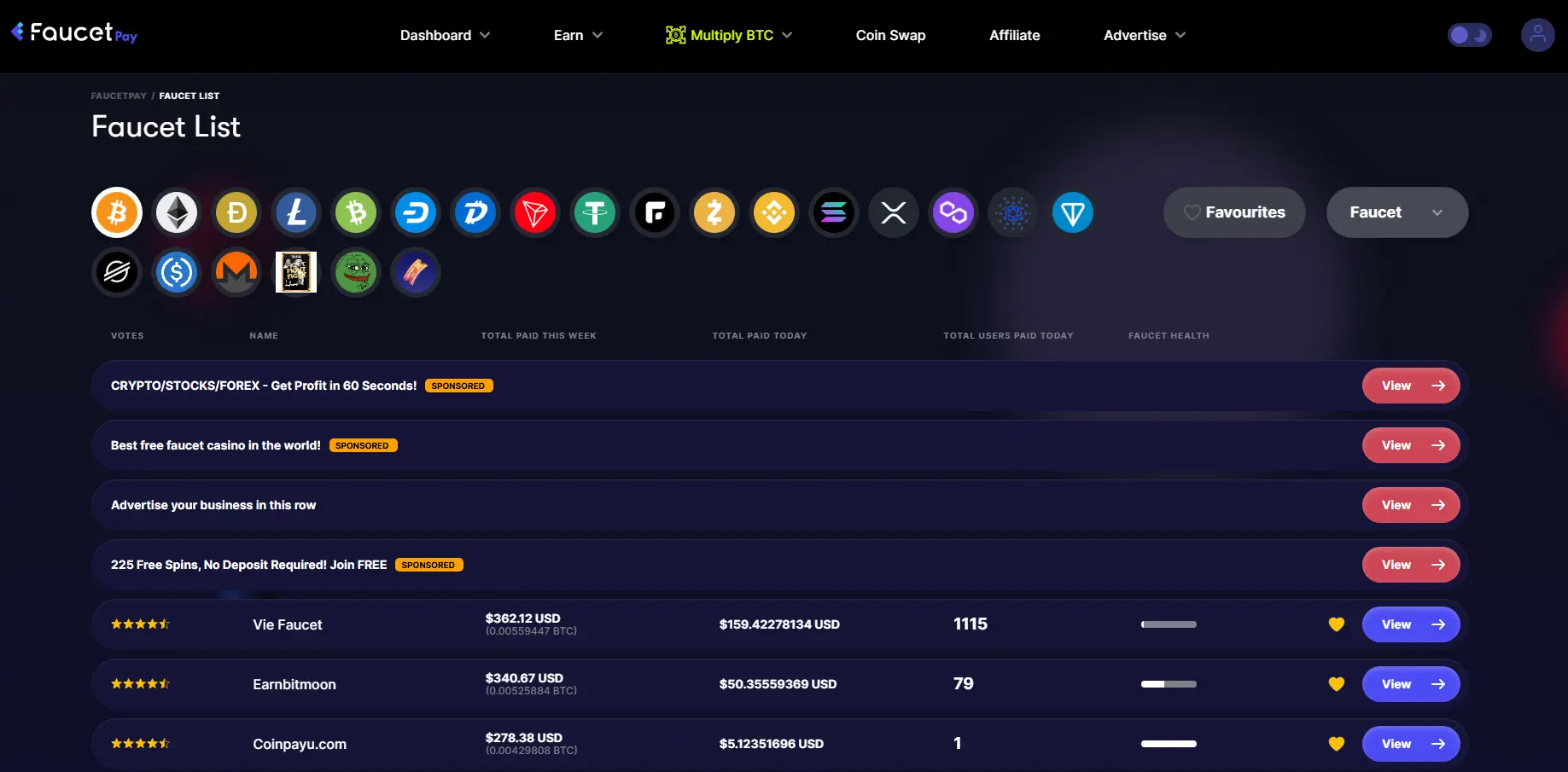Select the Dash coin icon
Viewport: 1568px width, 772px height.
tap(416, 212)
